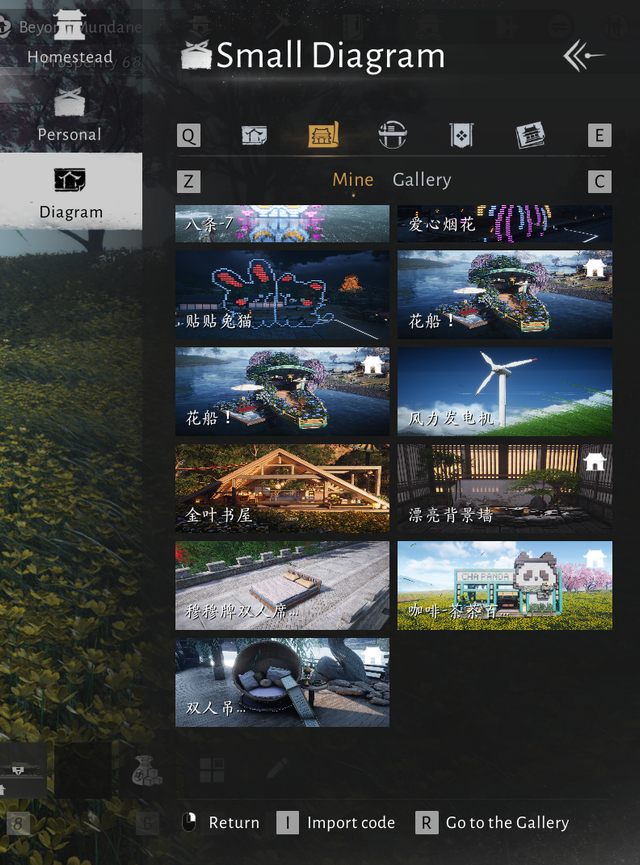Image resolution: width=640 pixels, height=865 pixels.
Task: Select the Diagram sidebar section
Action: 71,191
